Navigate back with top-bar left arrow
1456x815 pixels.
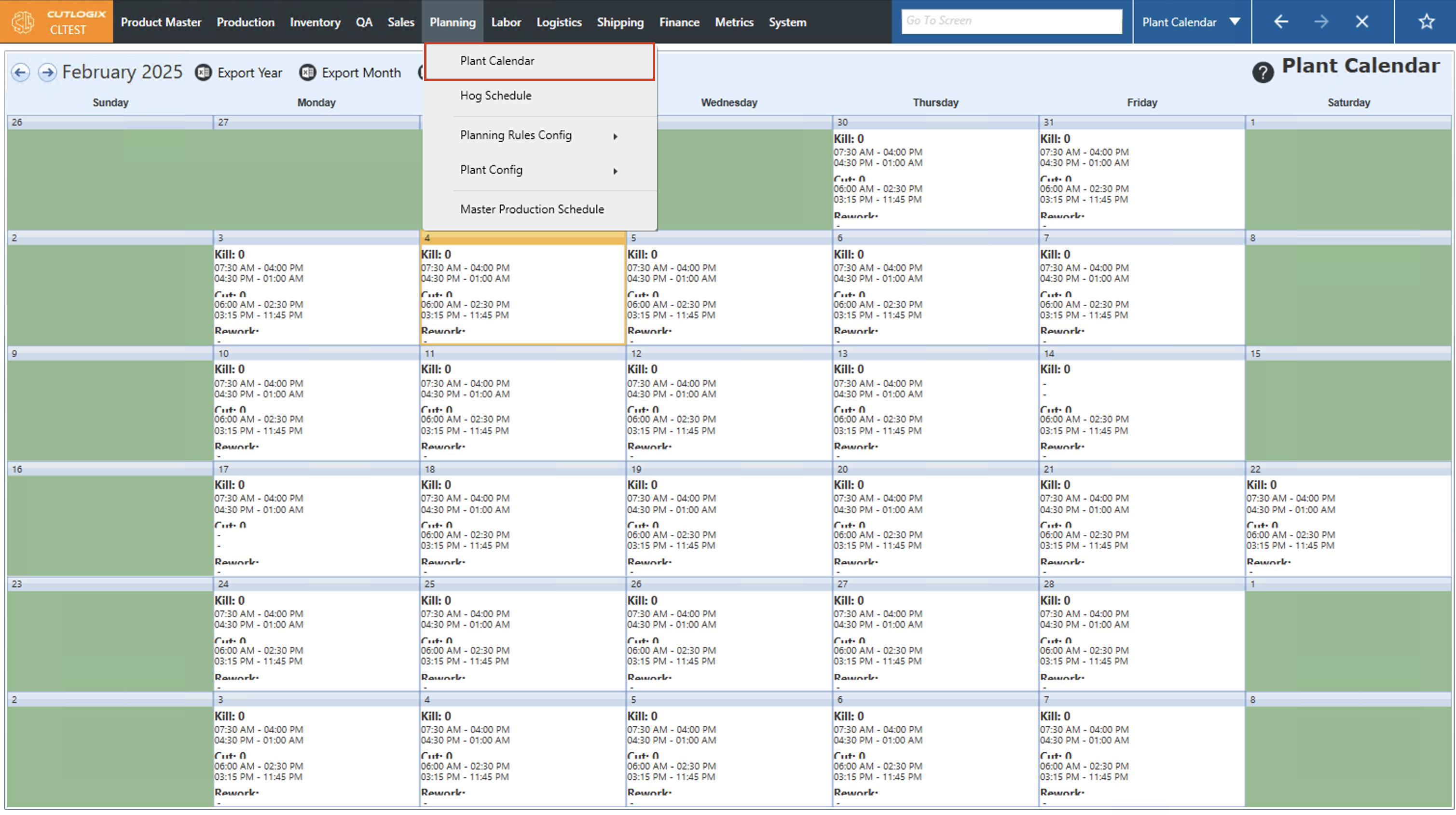tap(1281, 22)
